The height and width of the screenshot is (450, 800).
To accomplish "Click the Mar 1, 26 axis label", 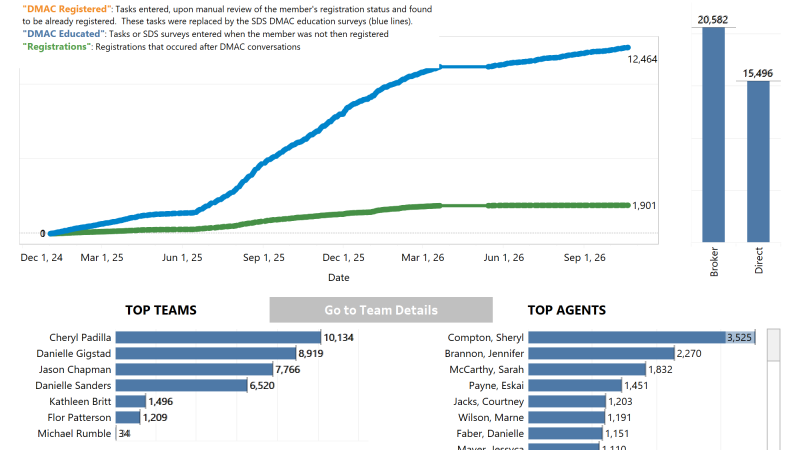I will 422,258.
